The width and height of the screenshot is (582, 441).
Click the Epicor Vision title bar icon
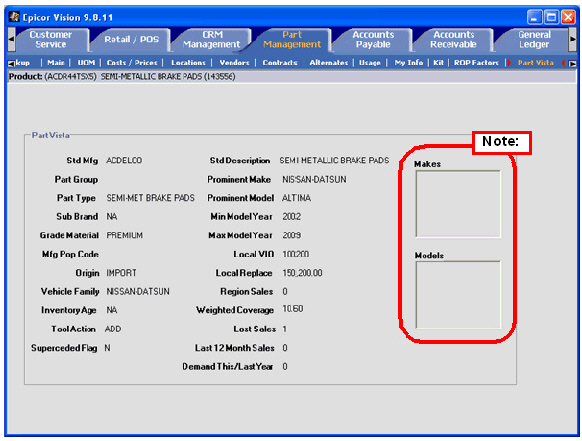14,17
